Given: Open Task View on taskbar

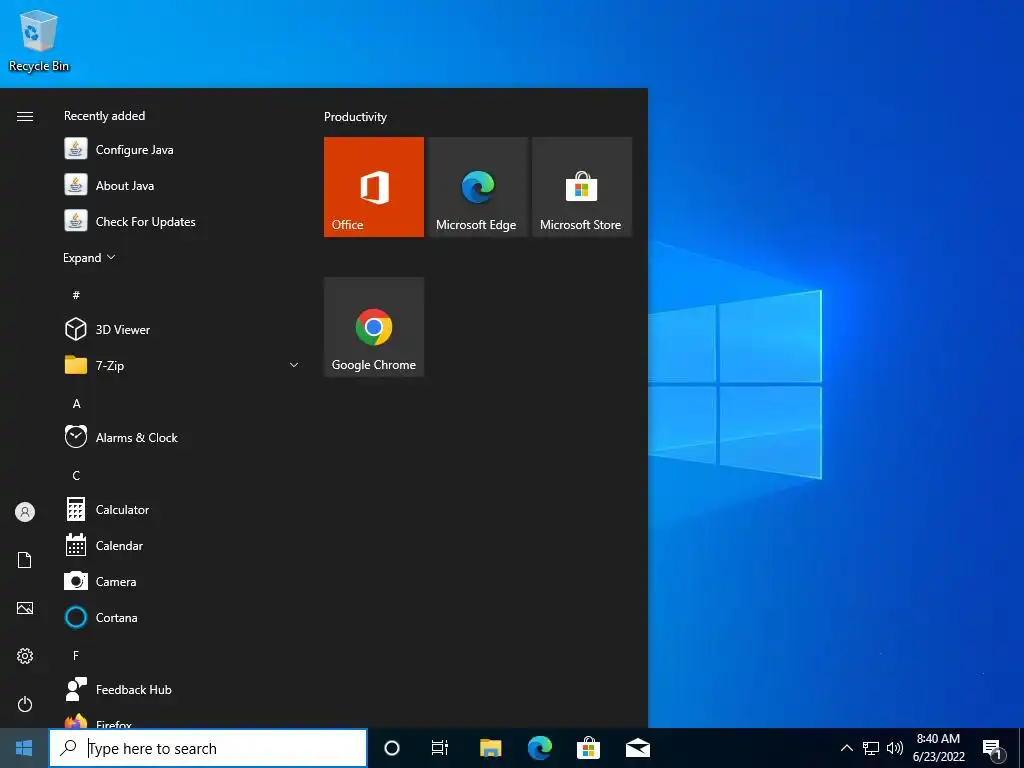Looking at the screenshot, I should pyautogui.click(x=440, y=748).
